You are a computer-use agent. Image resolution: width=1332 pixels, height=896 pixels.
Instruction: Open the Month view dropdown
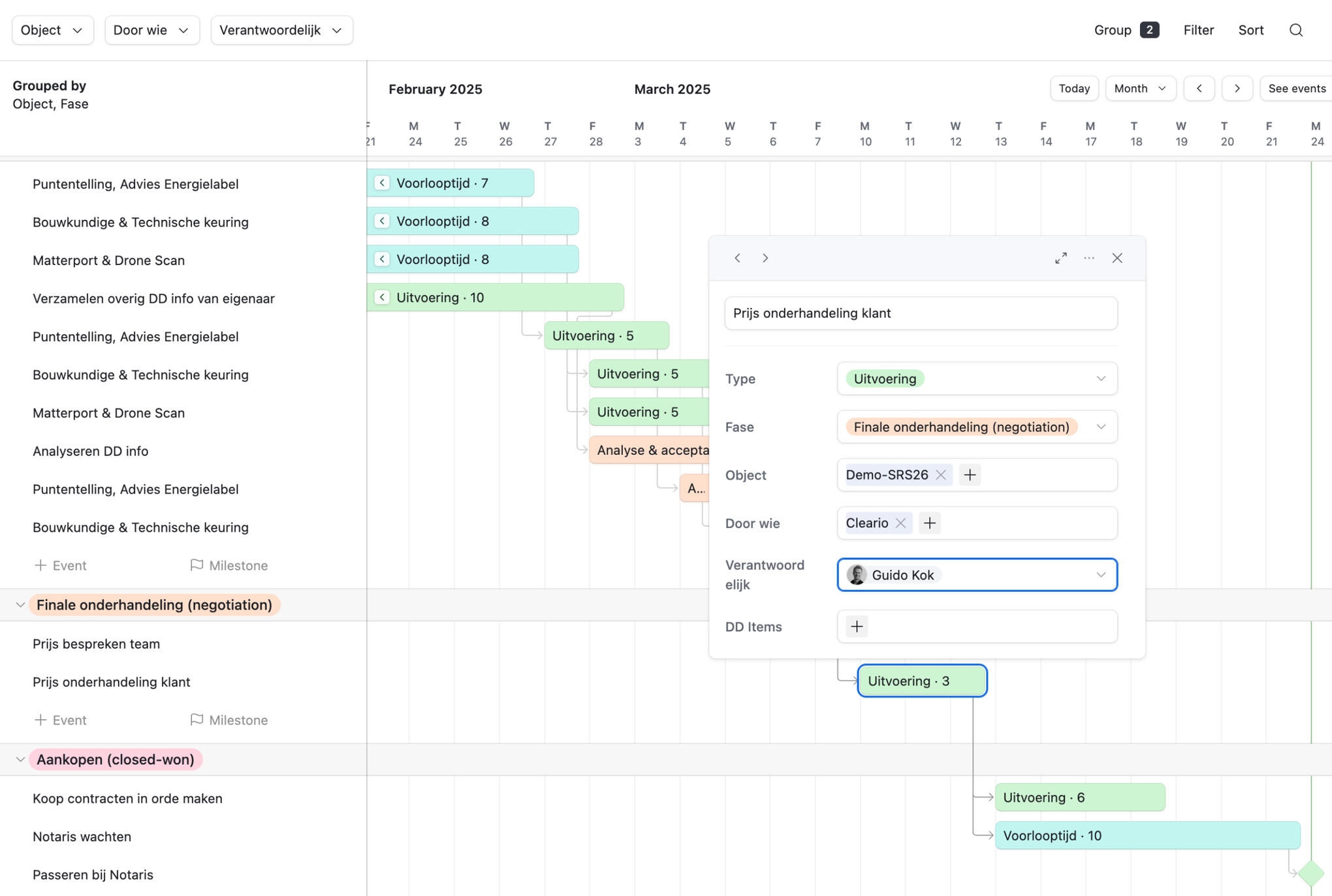(1140, 88)
